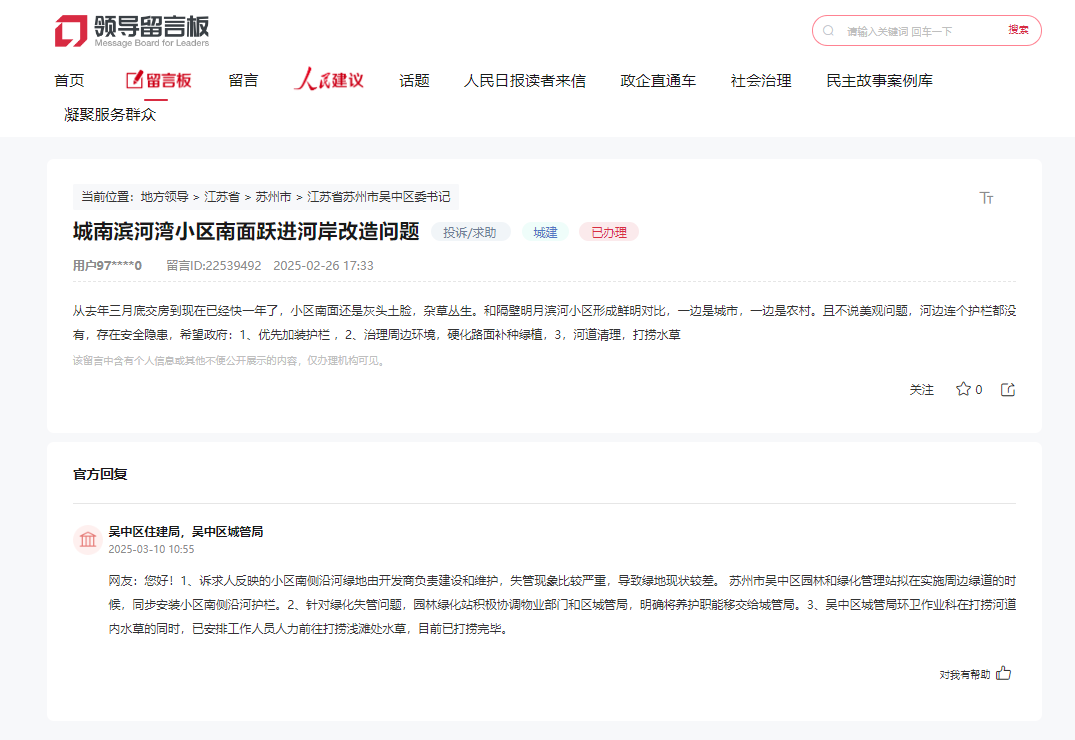Click the institution icon beside 吴中区住建局
Screen dimensions: 1075x740
click(x=87, y=539)
